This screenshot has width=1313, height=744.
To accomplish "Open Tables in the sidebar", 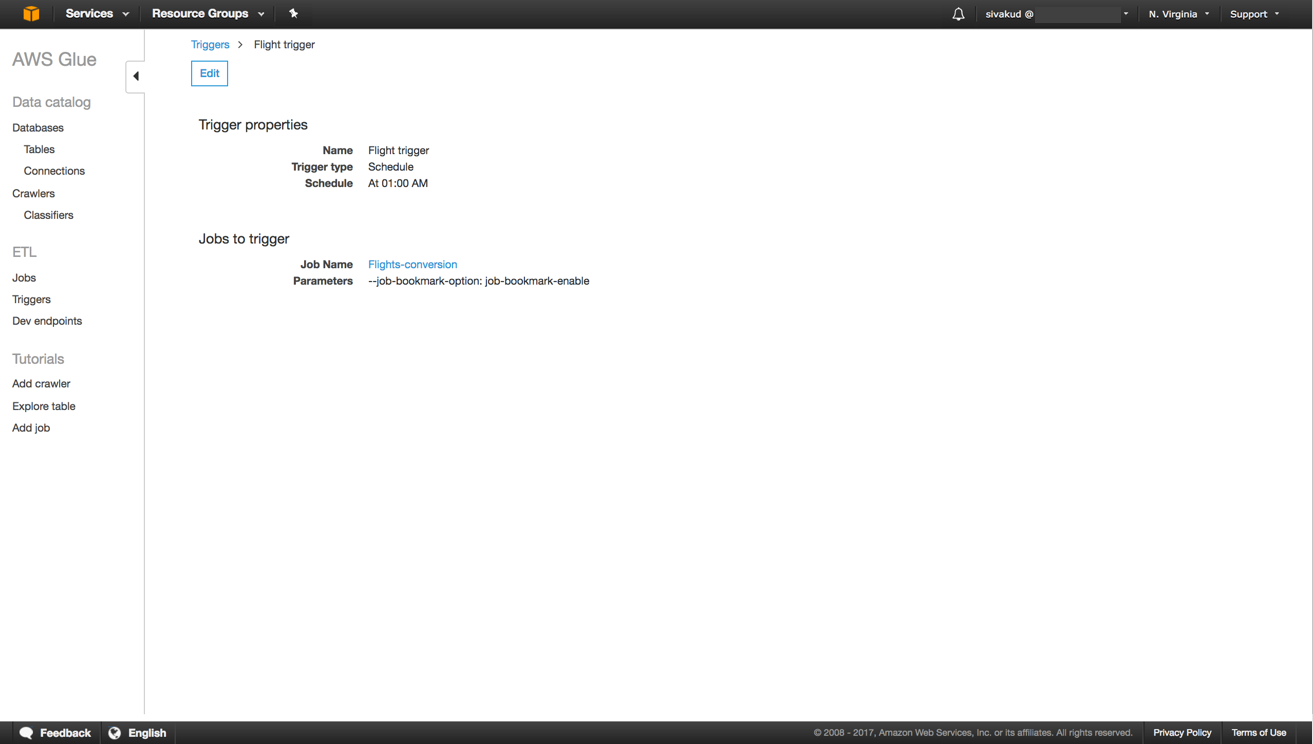I will pyautogui.click(x=39, y=150).
